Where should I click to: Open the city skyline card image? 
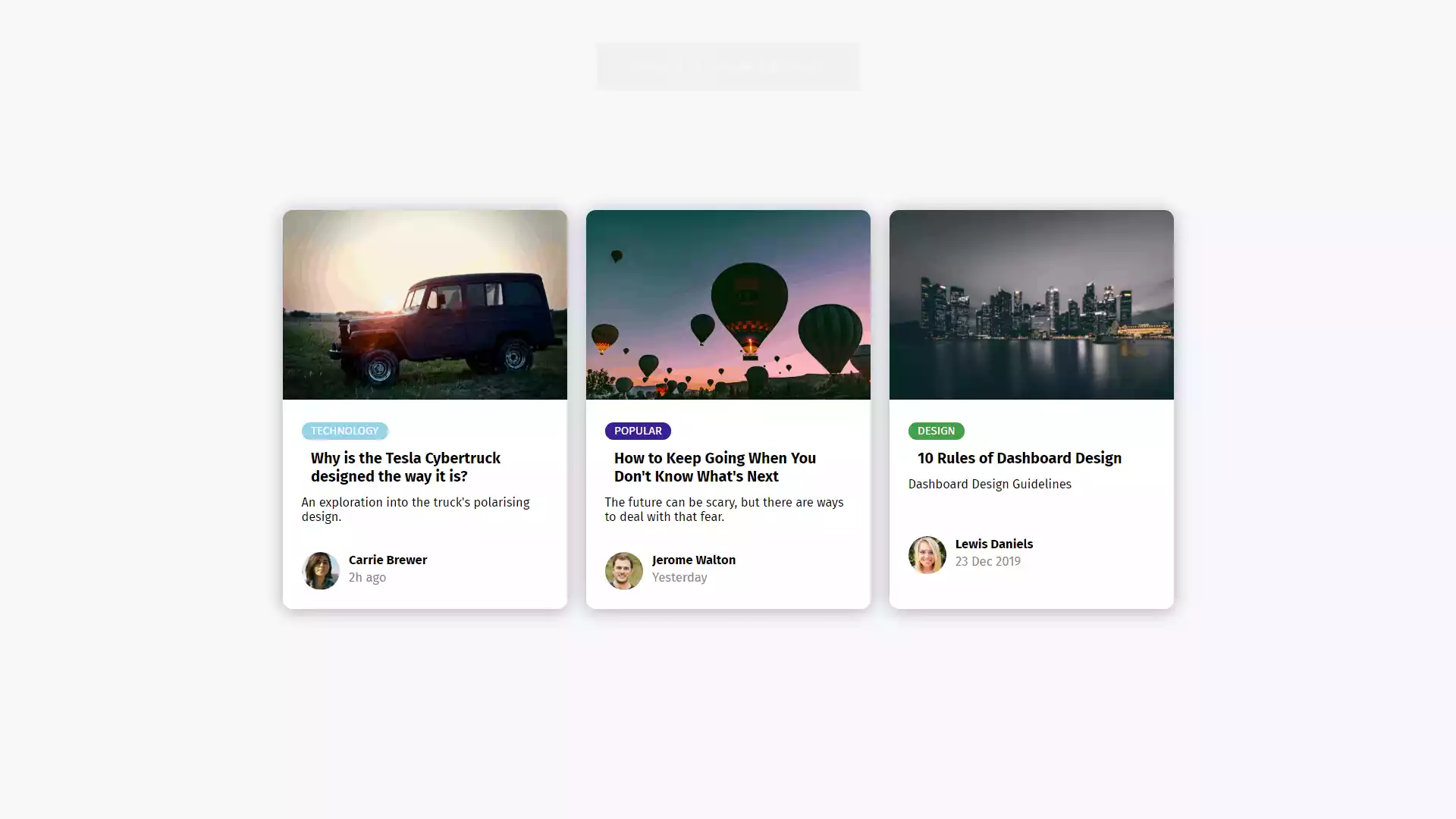click(x=1031, y=305)
